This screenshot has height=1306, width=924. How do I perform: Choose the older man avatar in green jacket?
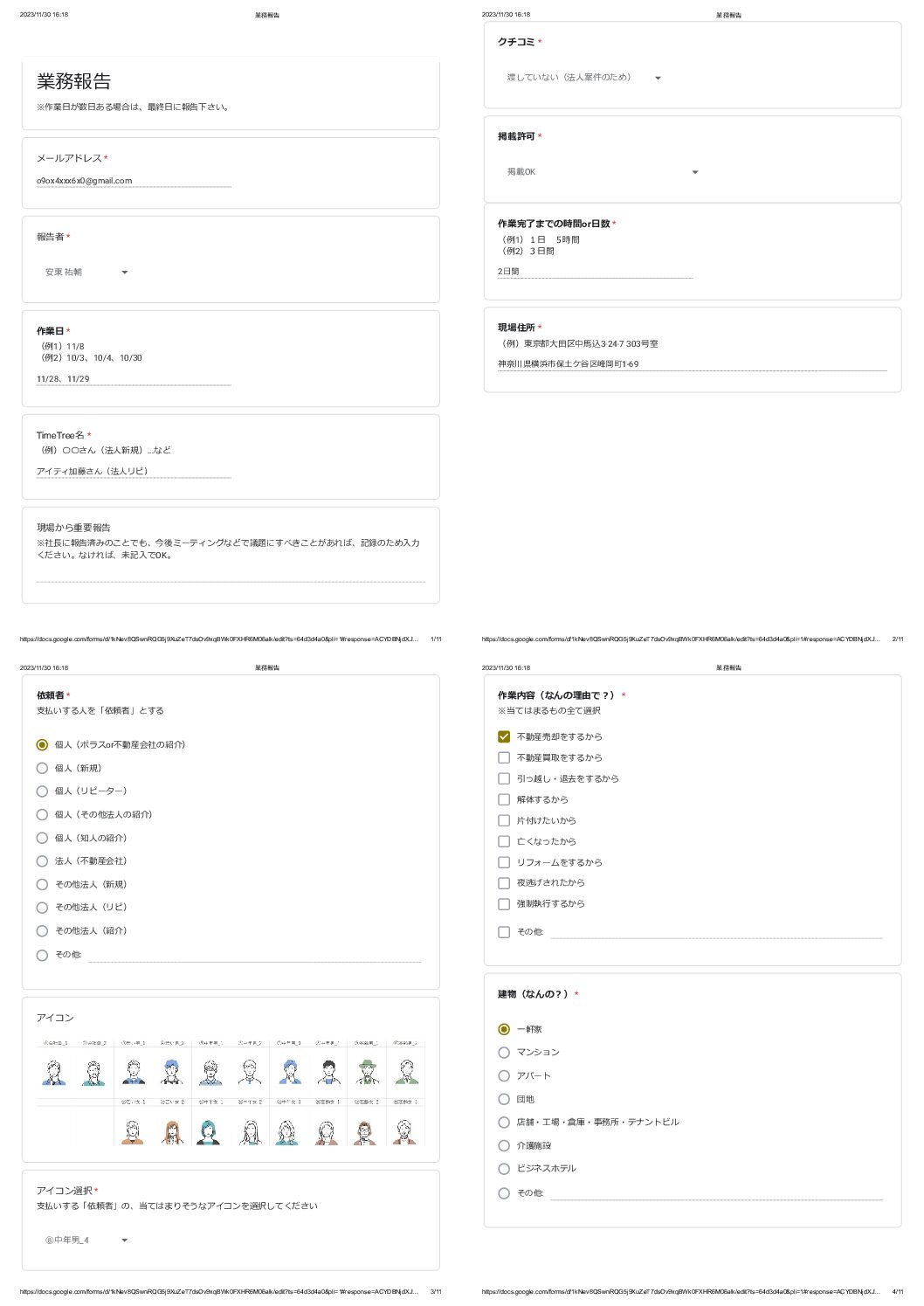[407, 1071]
